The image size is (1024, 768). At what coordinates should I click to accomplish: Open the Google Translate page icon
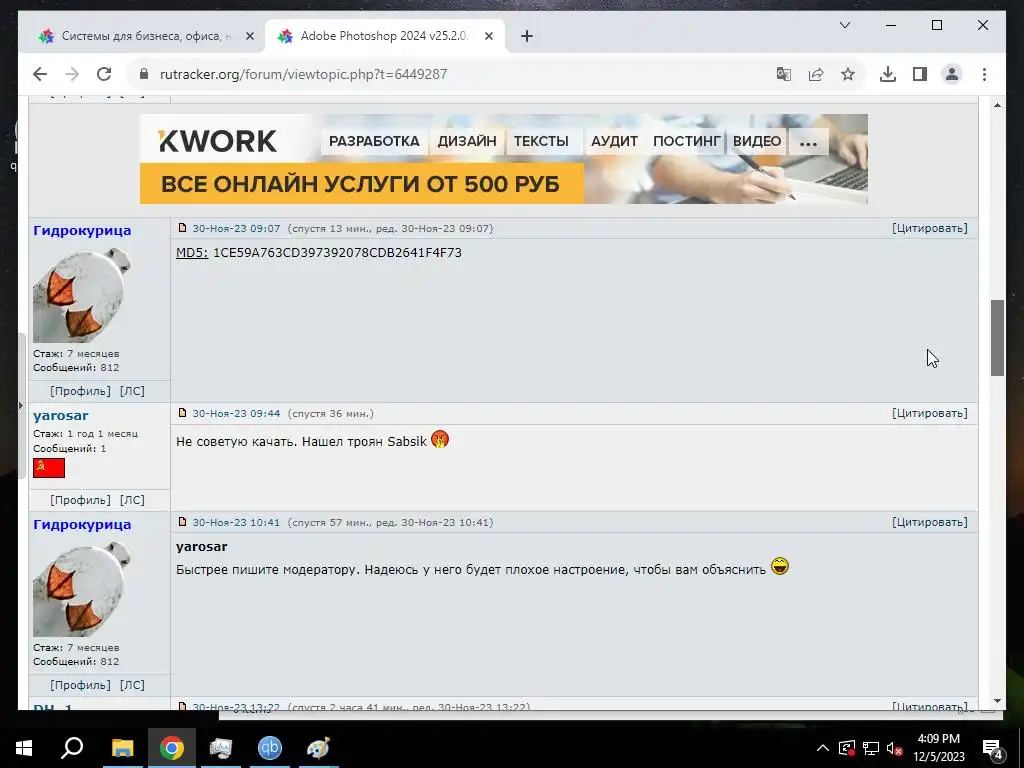(784, 74)
